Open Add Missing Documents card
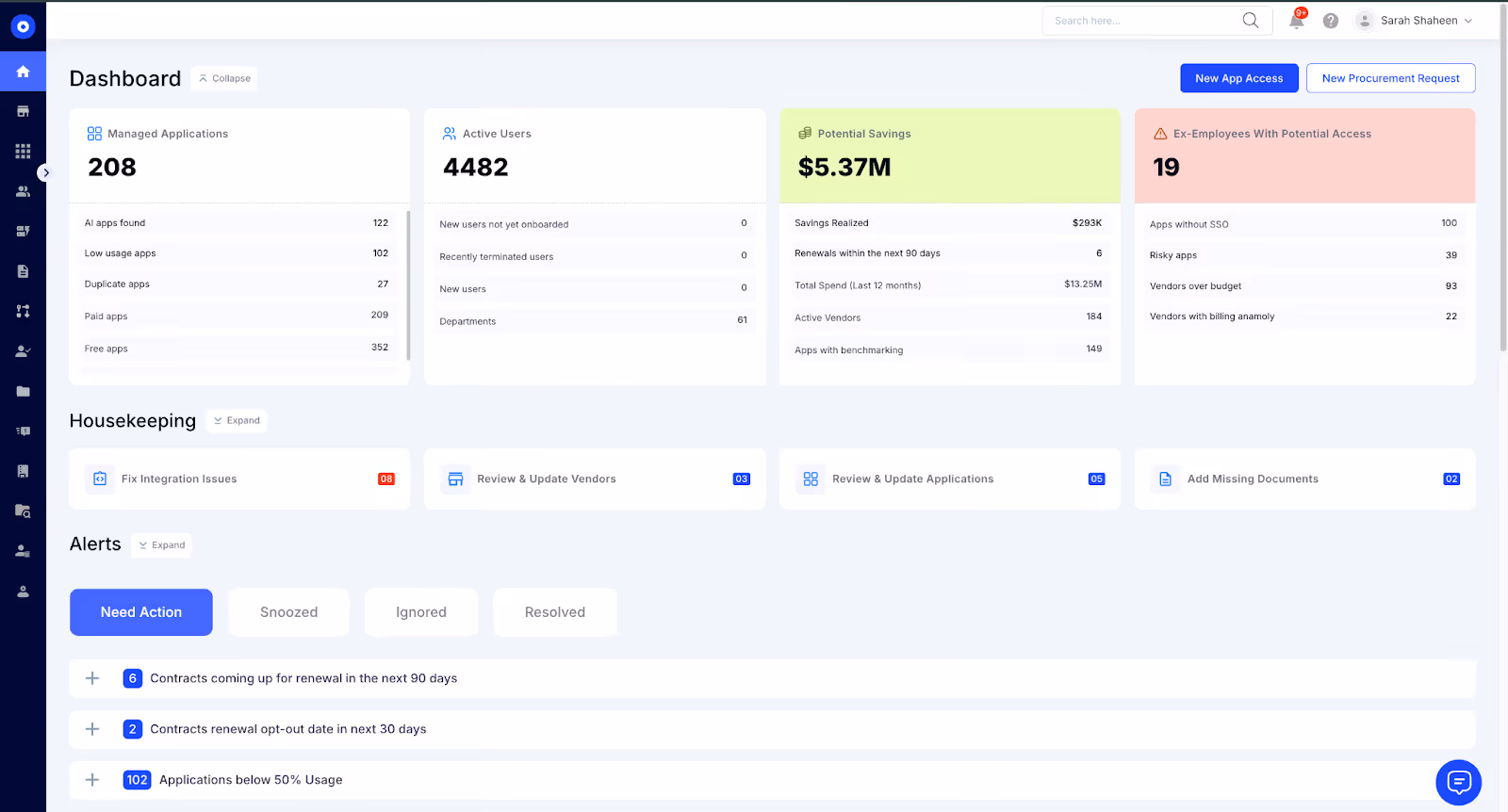This screenshot has width=1508, height=812. click(x=1305, y=479)
